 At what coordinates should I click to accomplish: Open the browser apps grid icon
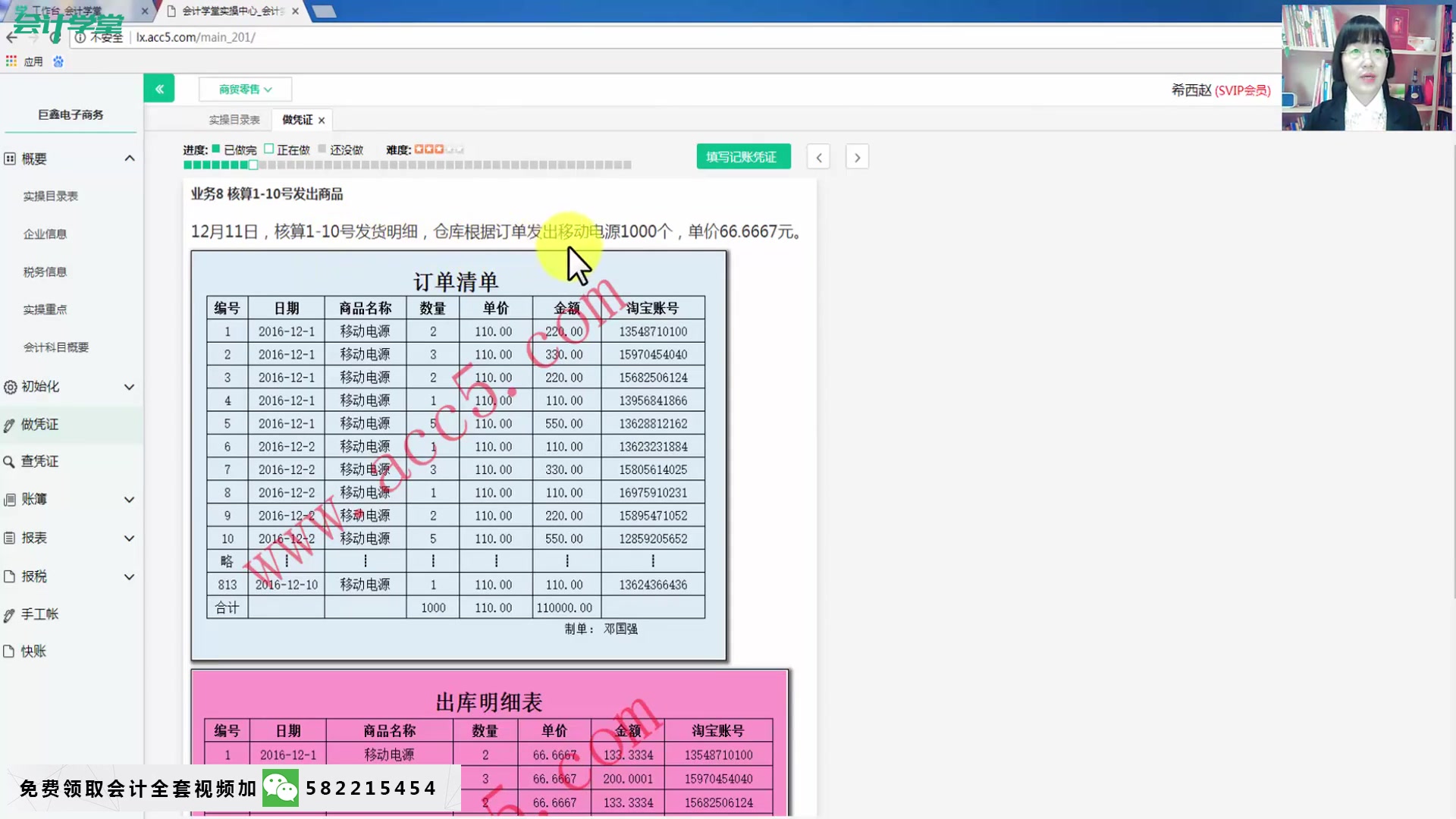point(11,61)
